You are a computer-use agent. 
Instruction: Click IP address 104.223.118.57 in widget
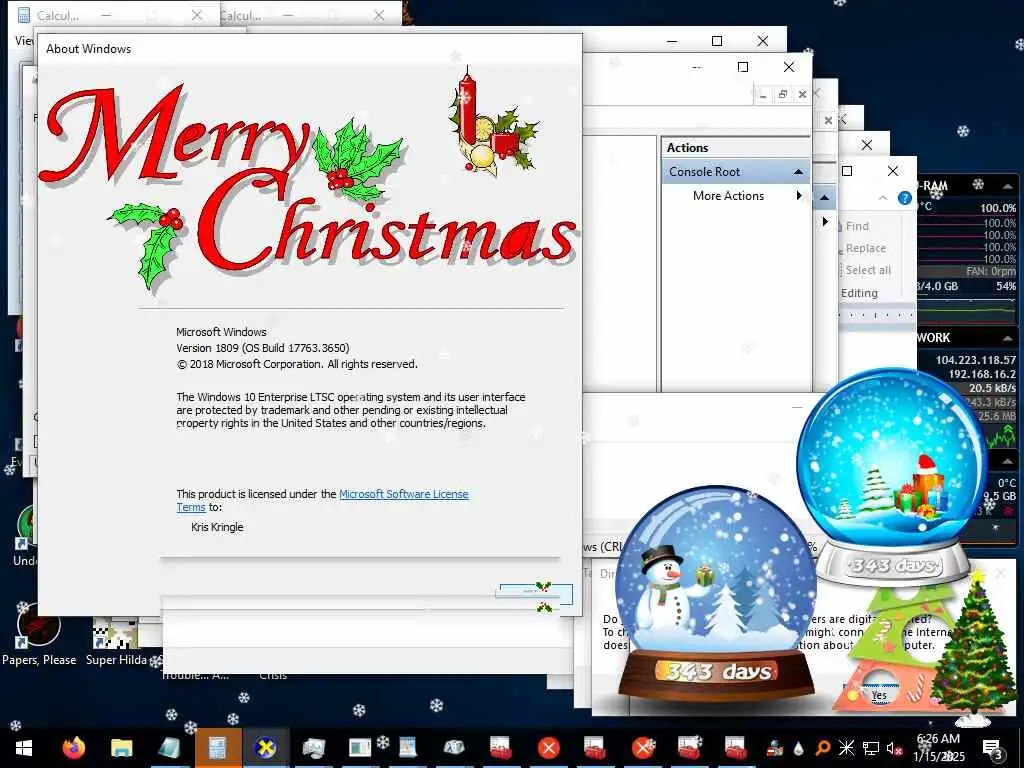click(976, 360)
